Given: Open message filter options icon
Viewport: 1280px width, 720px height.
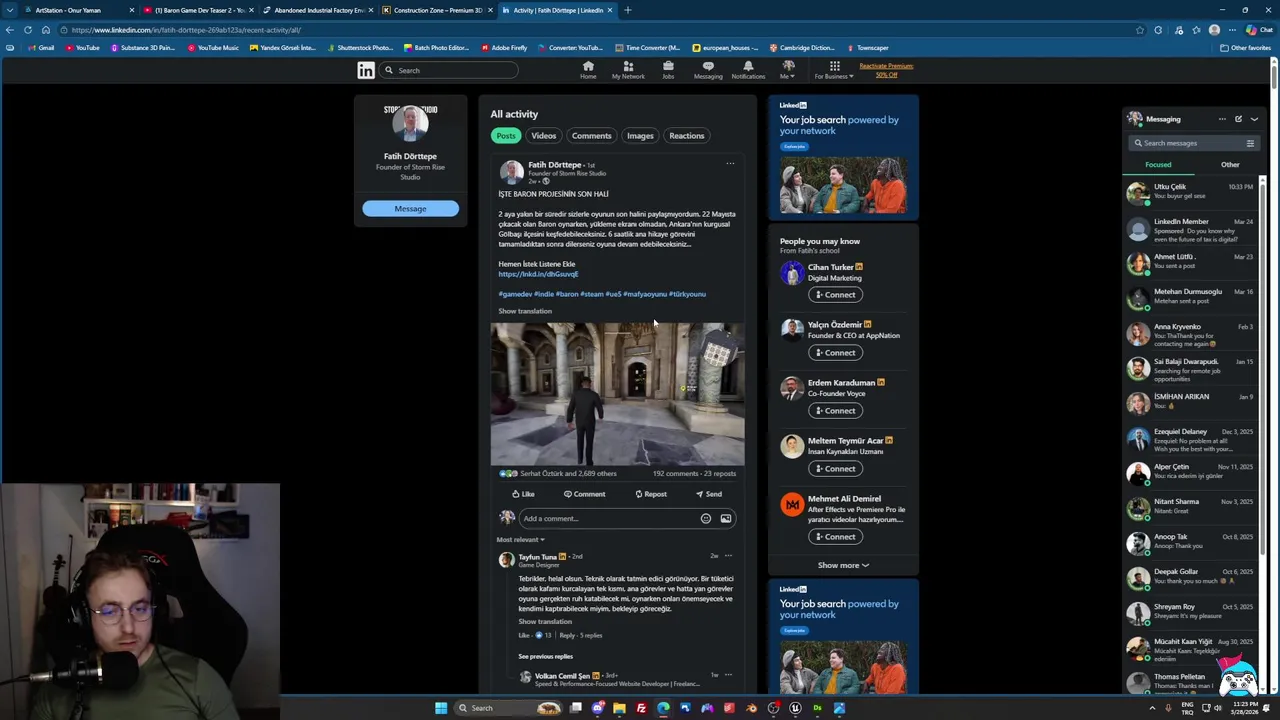Looking at the screenshot, I should point(1250,143).
